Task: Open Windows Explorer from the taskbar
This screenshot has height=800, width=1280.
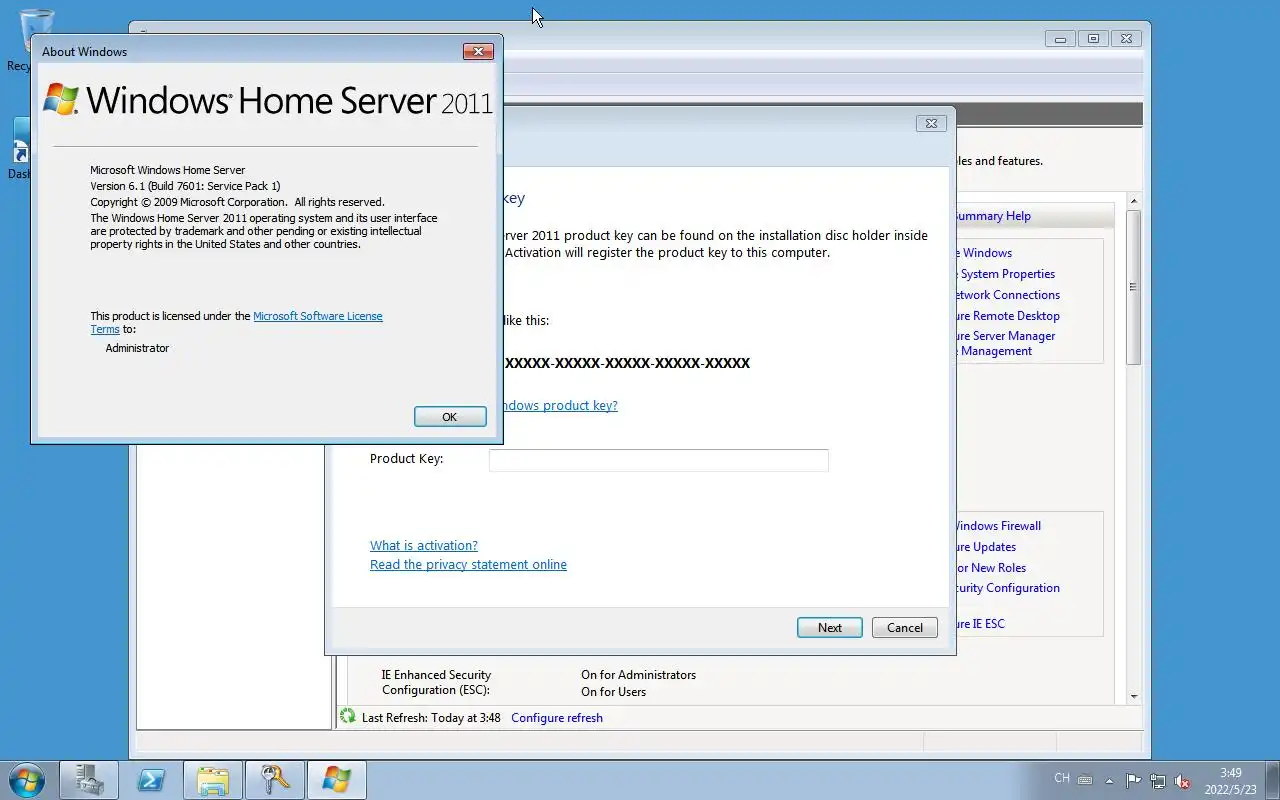Action: click(x=213, y=780)
